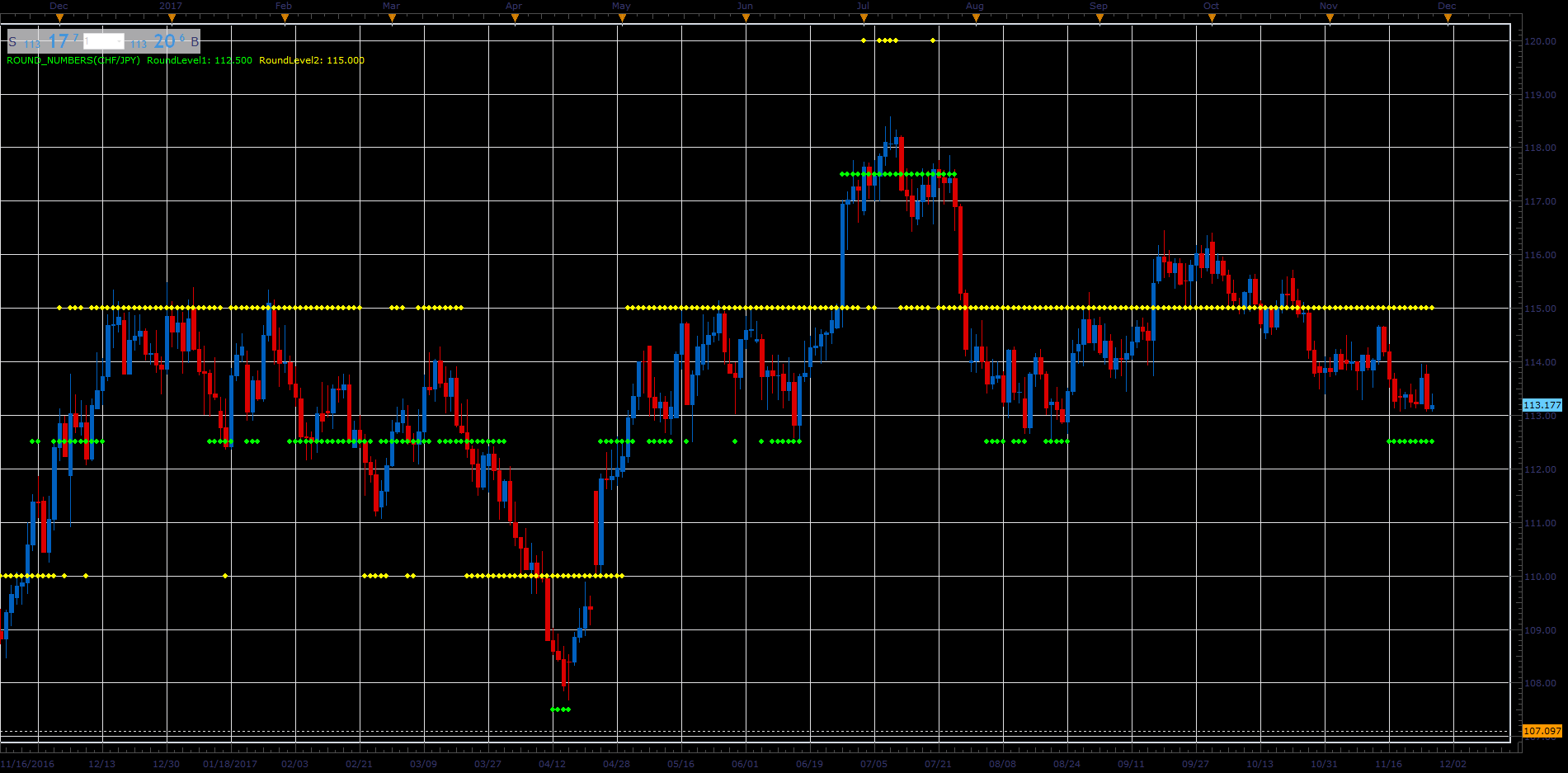Click the RoundLevel1: 112.500 label
Screen dimensions: 1568x773
(200, 60)
